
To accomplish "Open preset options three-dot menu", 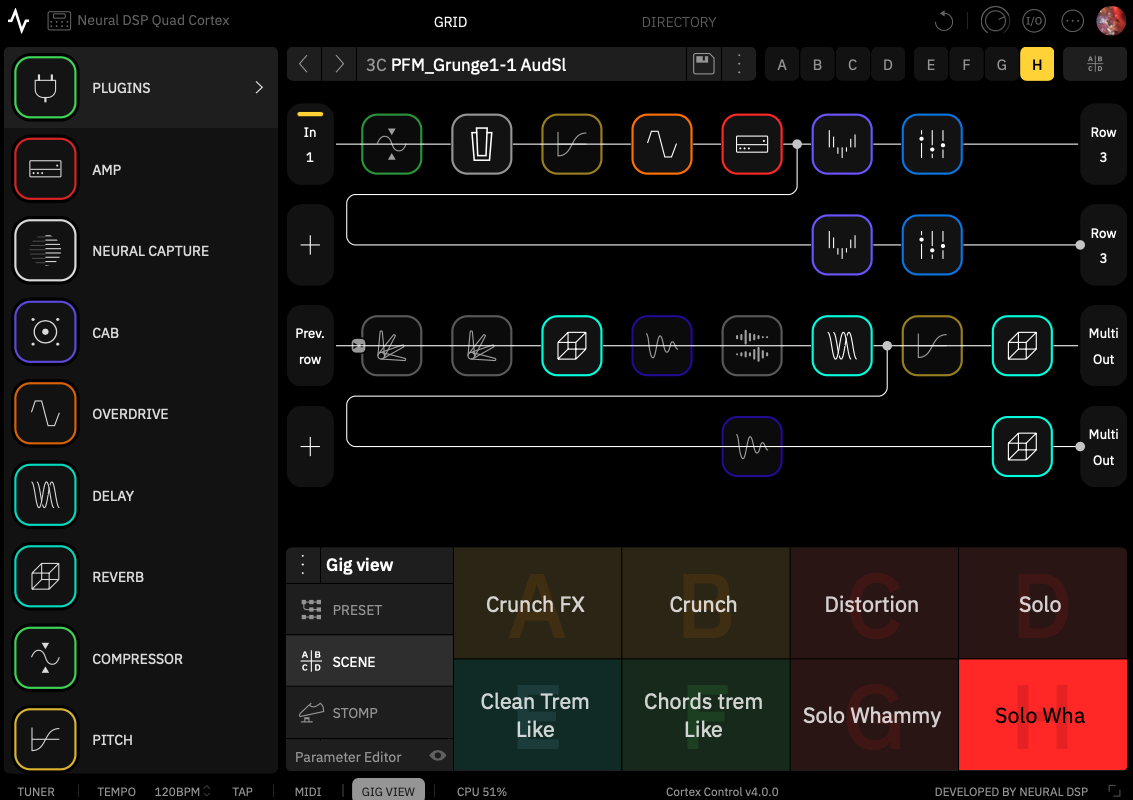I will click(738, 64).
